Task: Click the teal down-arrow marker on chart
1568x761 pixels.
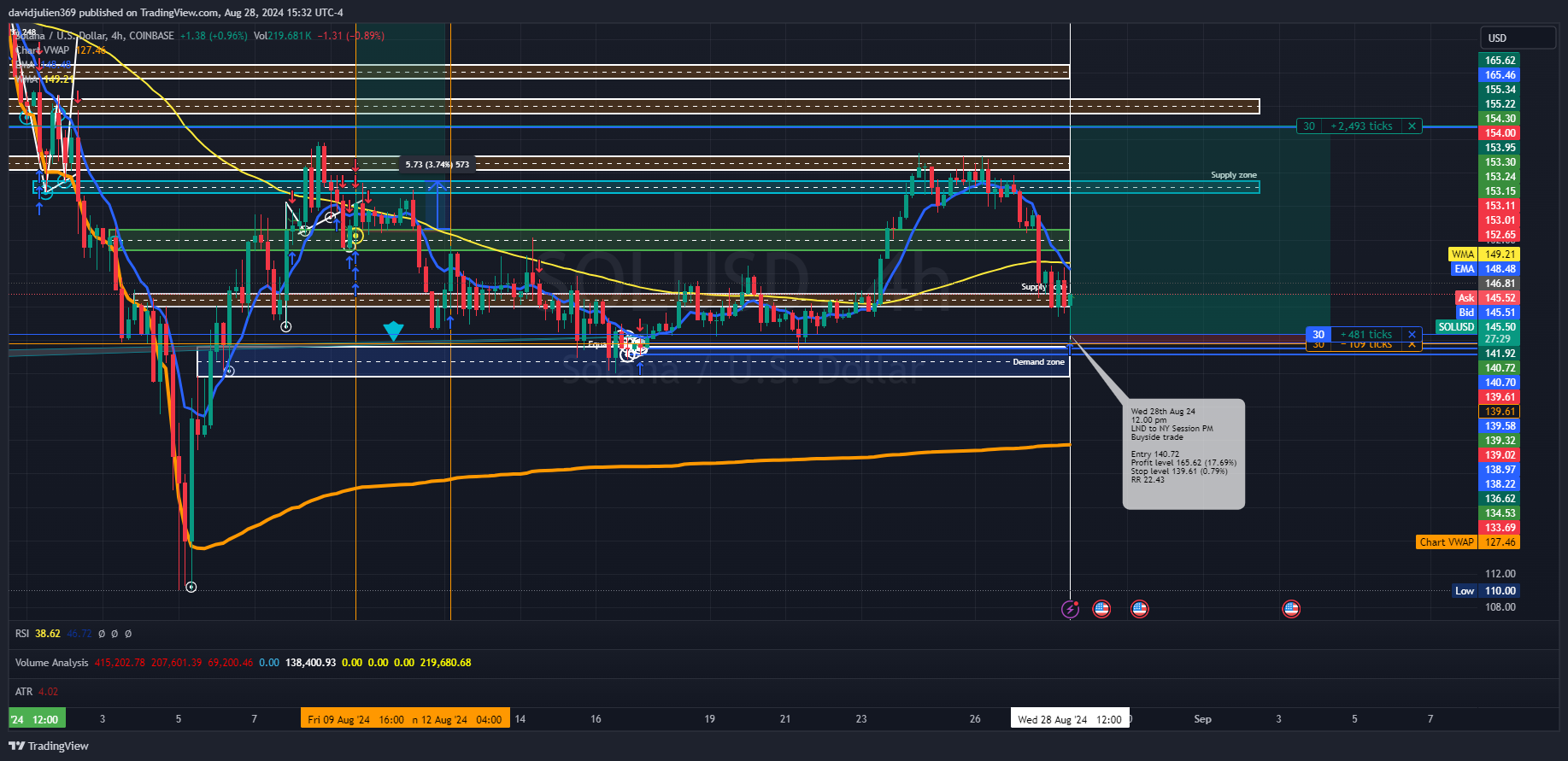Action: [x=393, y=331]
